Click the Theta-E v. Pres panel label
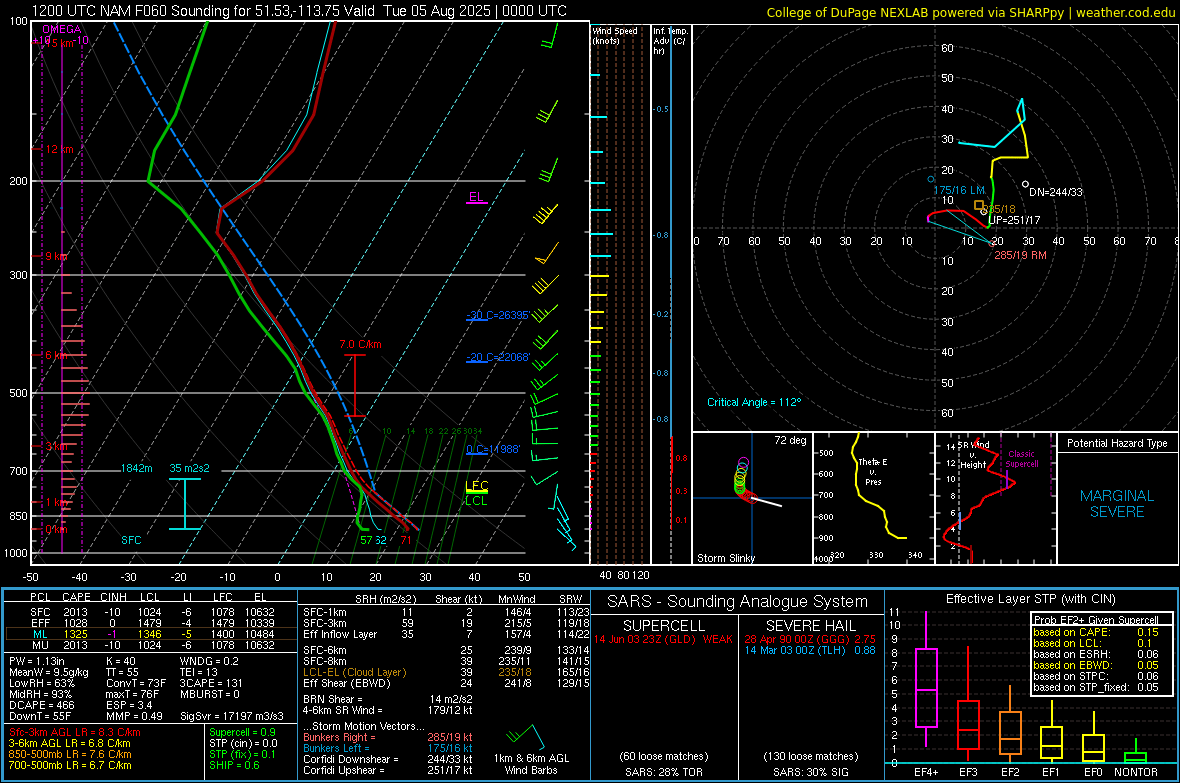The width and height of the screenshot is (1180, 783). click(873, 472)
